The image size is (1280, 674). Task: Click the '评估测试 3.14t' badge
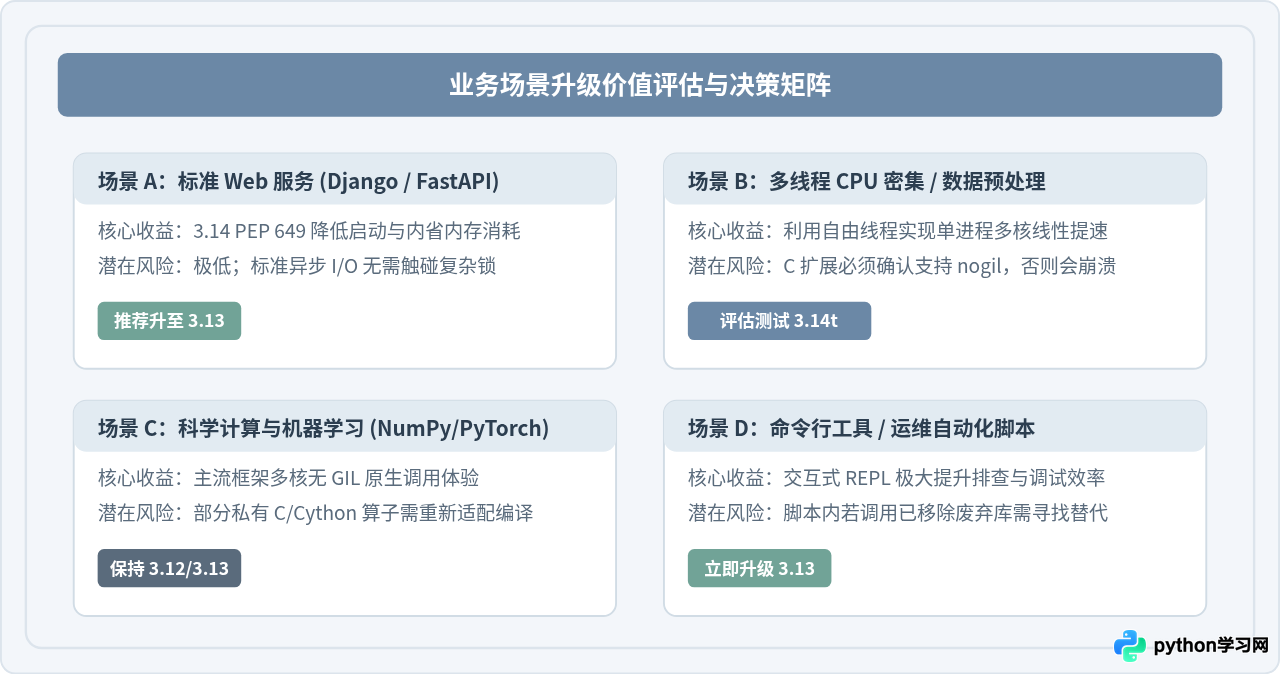(779, 321)
